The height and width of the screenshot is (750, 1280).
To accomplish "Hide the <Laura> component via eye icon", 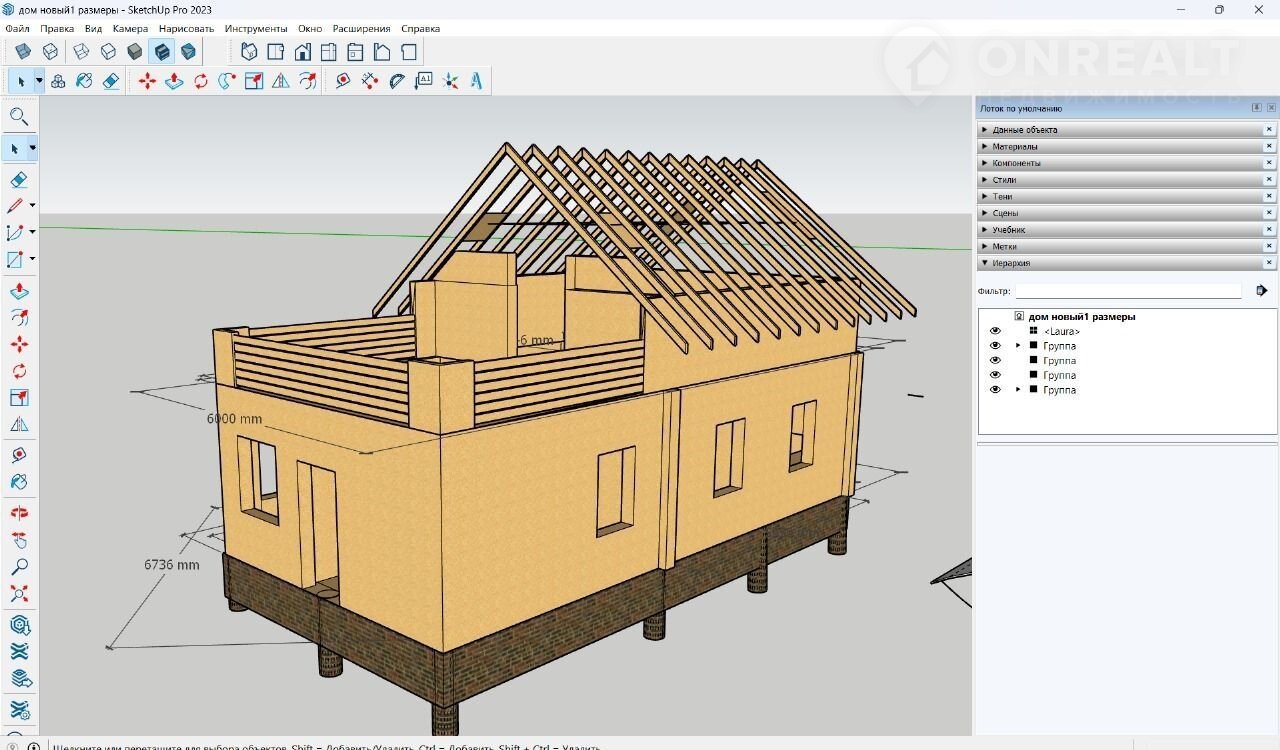I will coord(995,331).
